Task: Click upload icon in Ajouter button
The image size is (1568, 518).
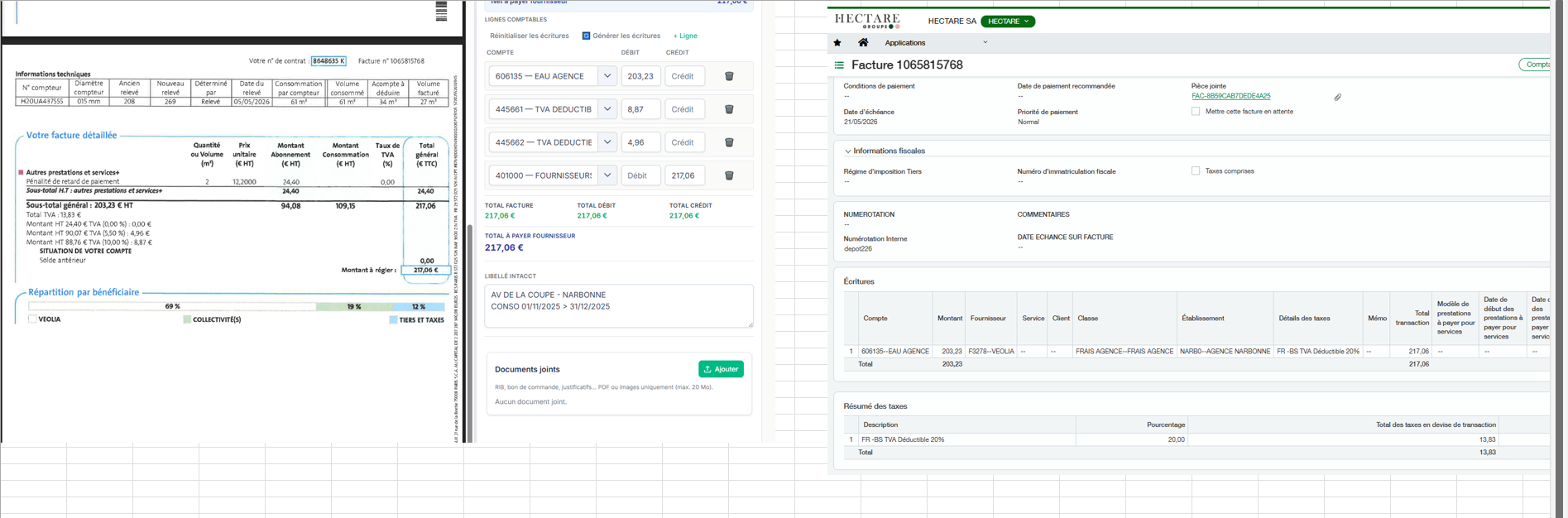Action: click(x=707, y=369)
